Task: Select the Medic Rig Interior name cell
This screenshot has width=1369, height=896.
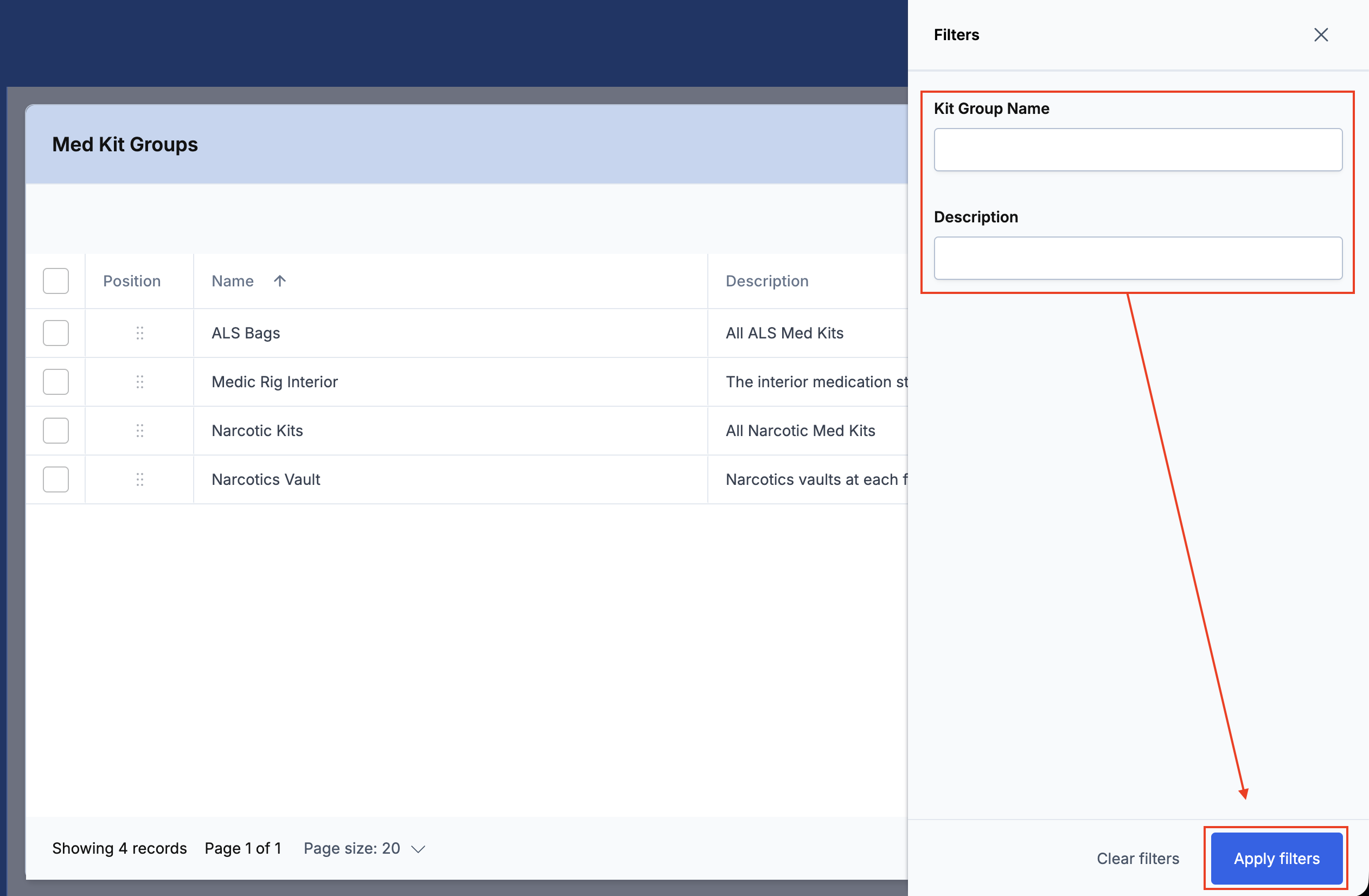Action: click(450, 382)
